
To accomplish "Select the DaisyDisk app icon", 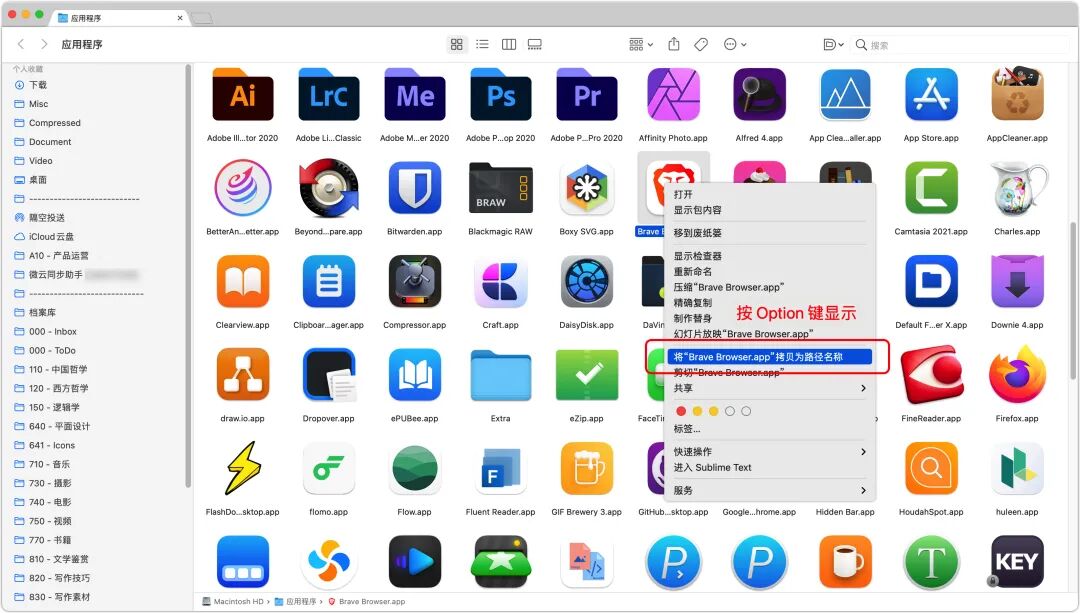I will click(x=587, y=282).
